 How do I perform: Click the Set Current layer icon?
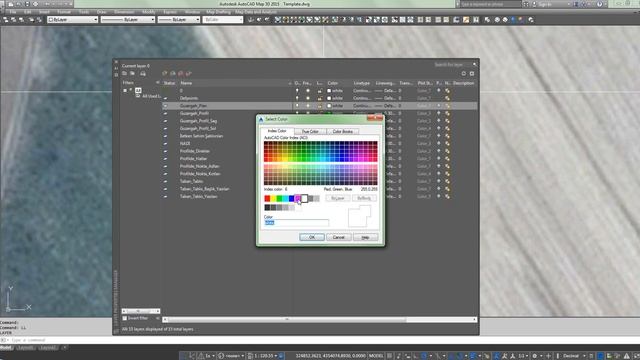pos(189,73)
